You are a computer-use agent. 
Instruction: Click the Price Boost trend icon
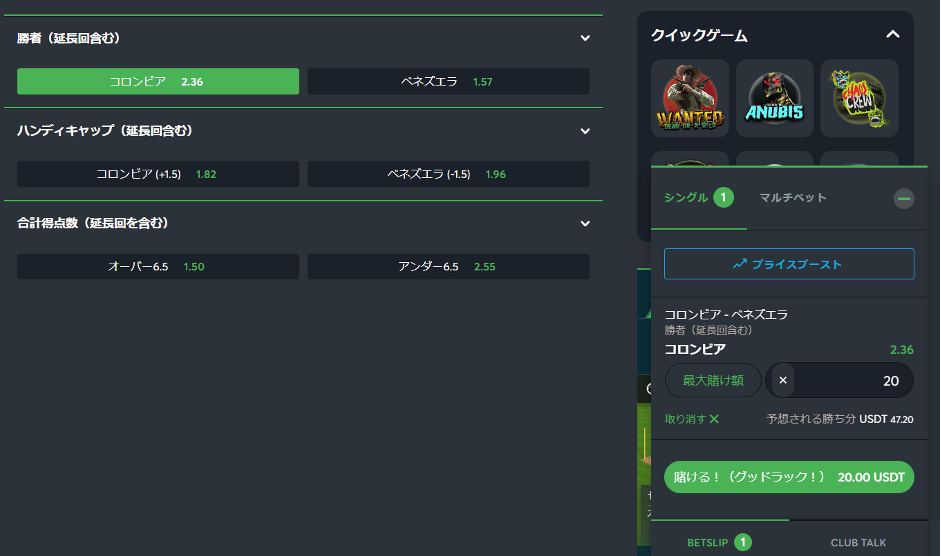[x=740, y=264]
